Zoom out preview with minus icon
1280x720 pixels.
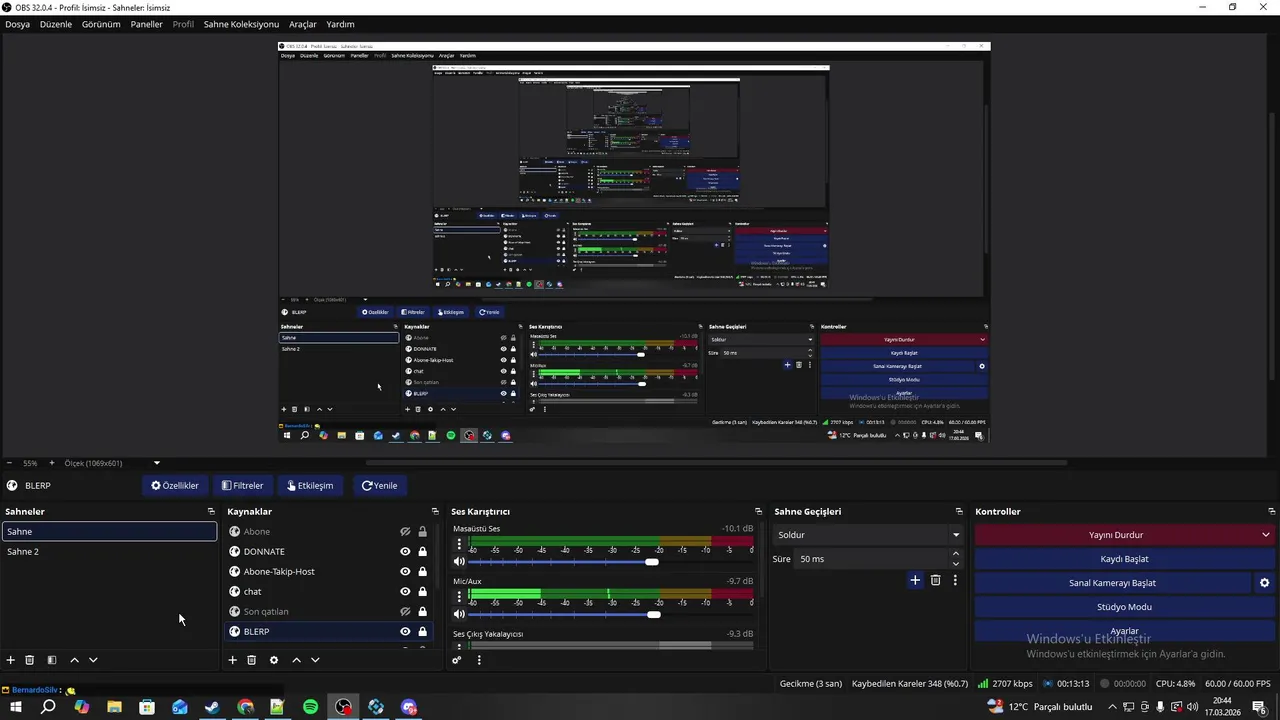(9, 463)
